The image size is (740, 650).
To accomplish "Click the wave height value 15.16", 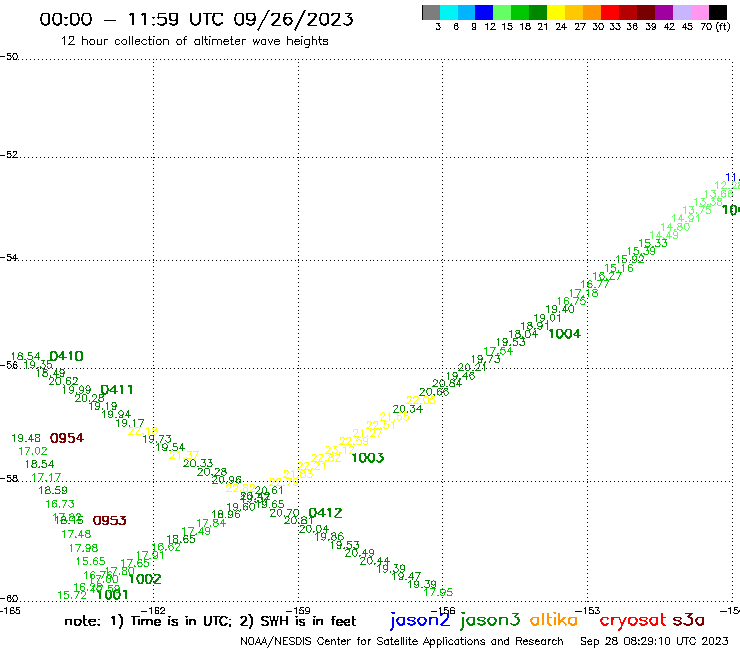I will 619,268.
